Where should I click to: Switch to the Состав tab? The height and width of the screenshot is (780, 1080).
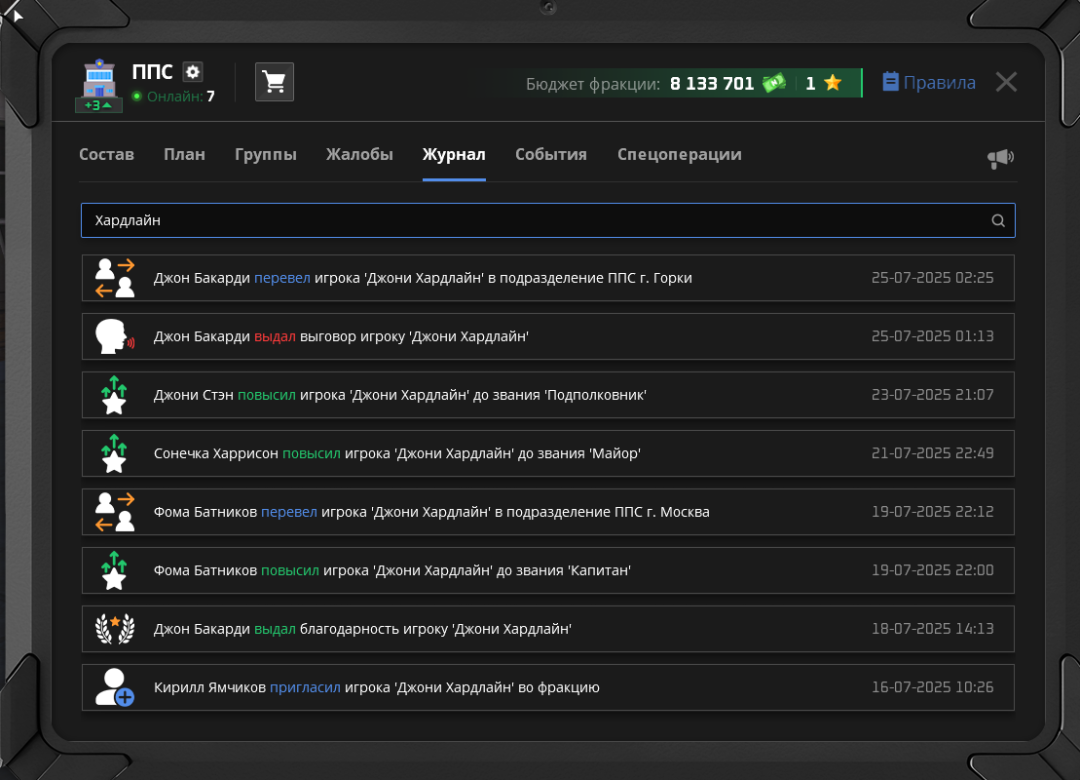pos(106,154)
